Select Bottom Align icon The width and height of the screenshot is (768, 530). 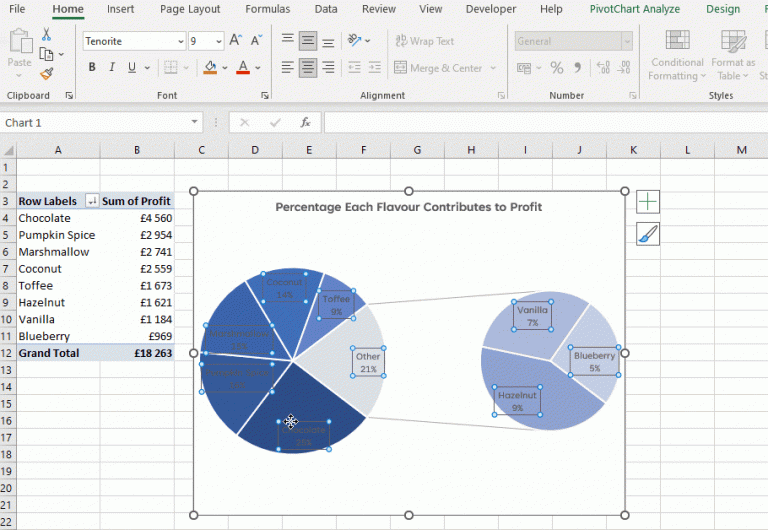tap(328, 41)
